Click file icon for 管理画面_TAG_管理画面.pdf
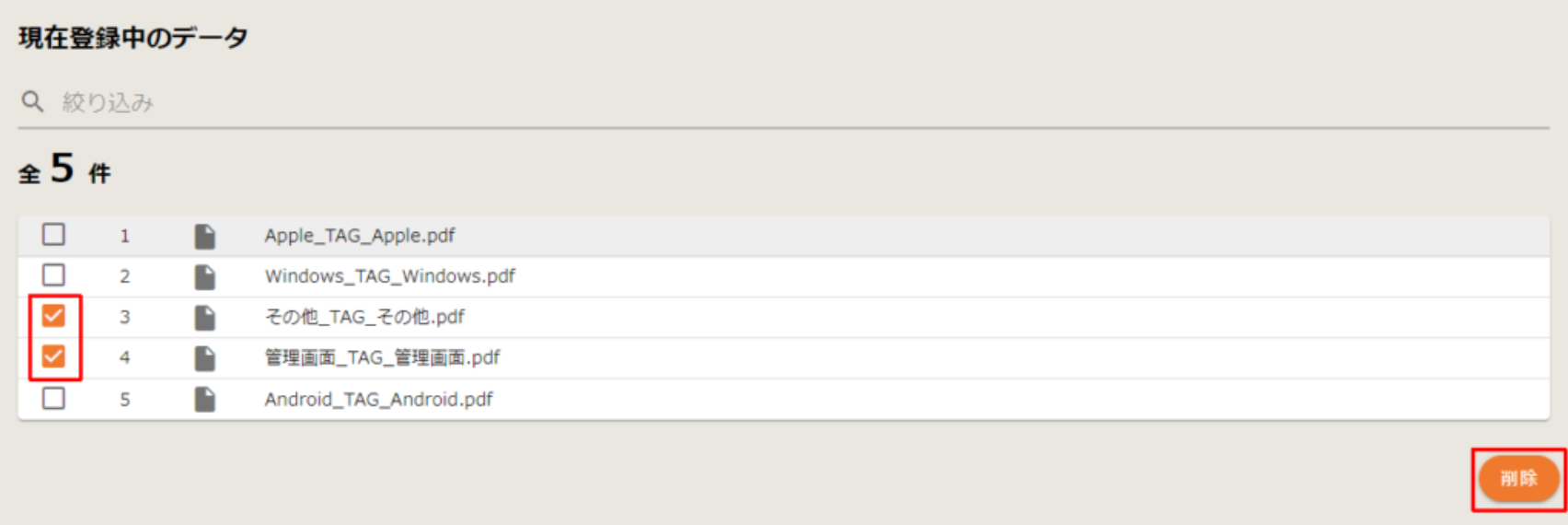 coord(204,358)
